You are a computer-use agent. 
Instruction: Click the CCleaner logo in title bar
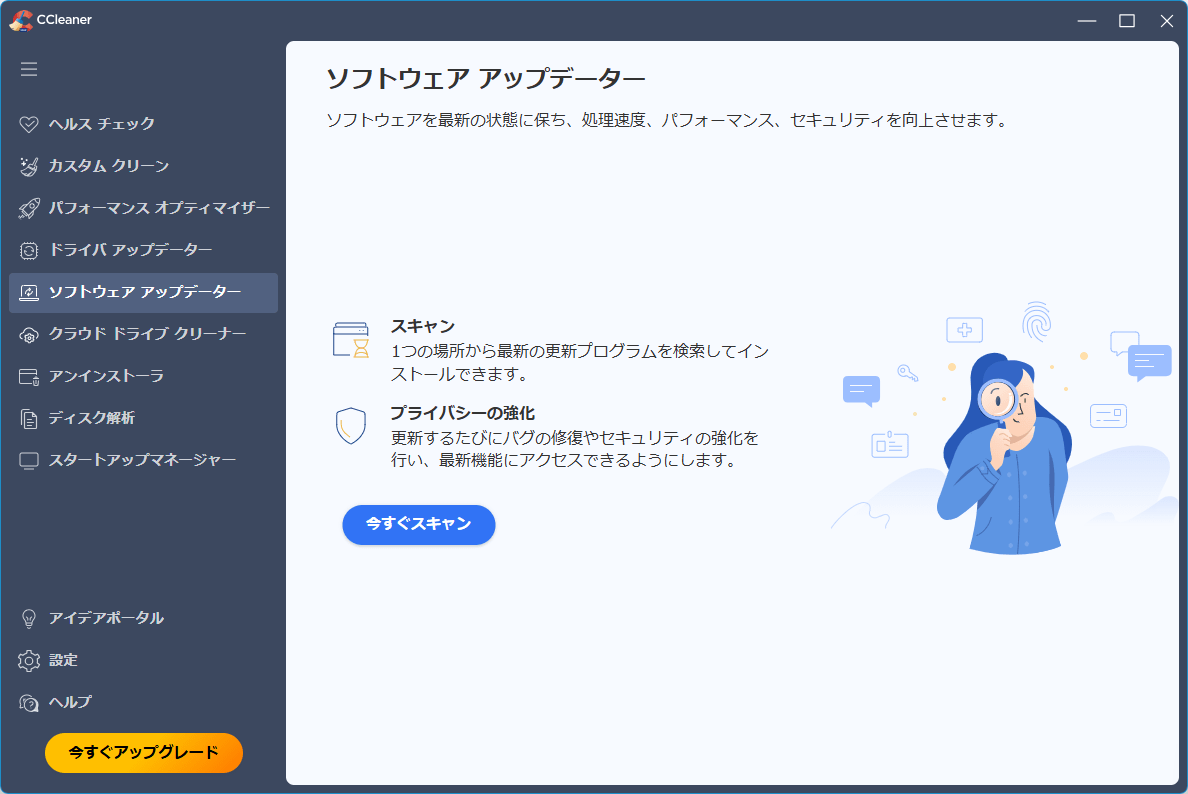tap(20, 20)
